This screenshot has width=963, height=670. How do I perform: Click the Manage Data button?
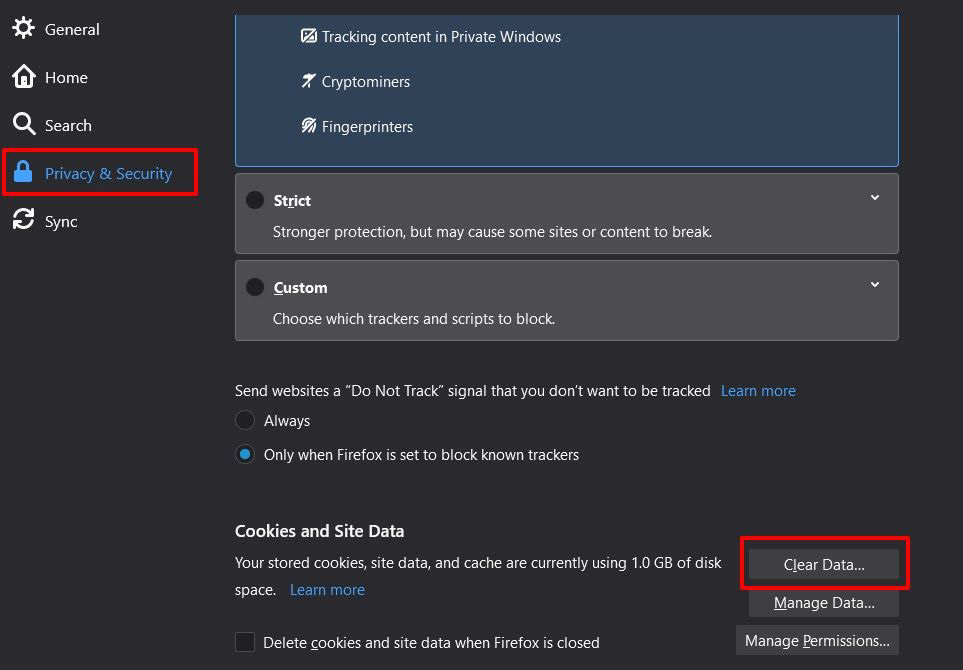tap(824, 602)
